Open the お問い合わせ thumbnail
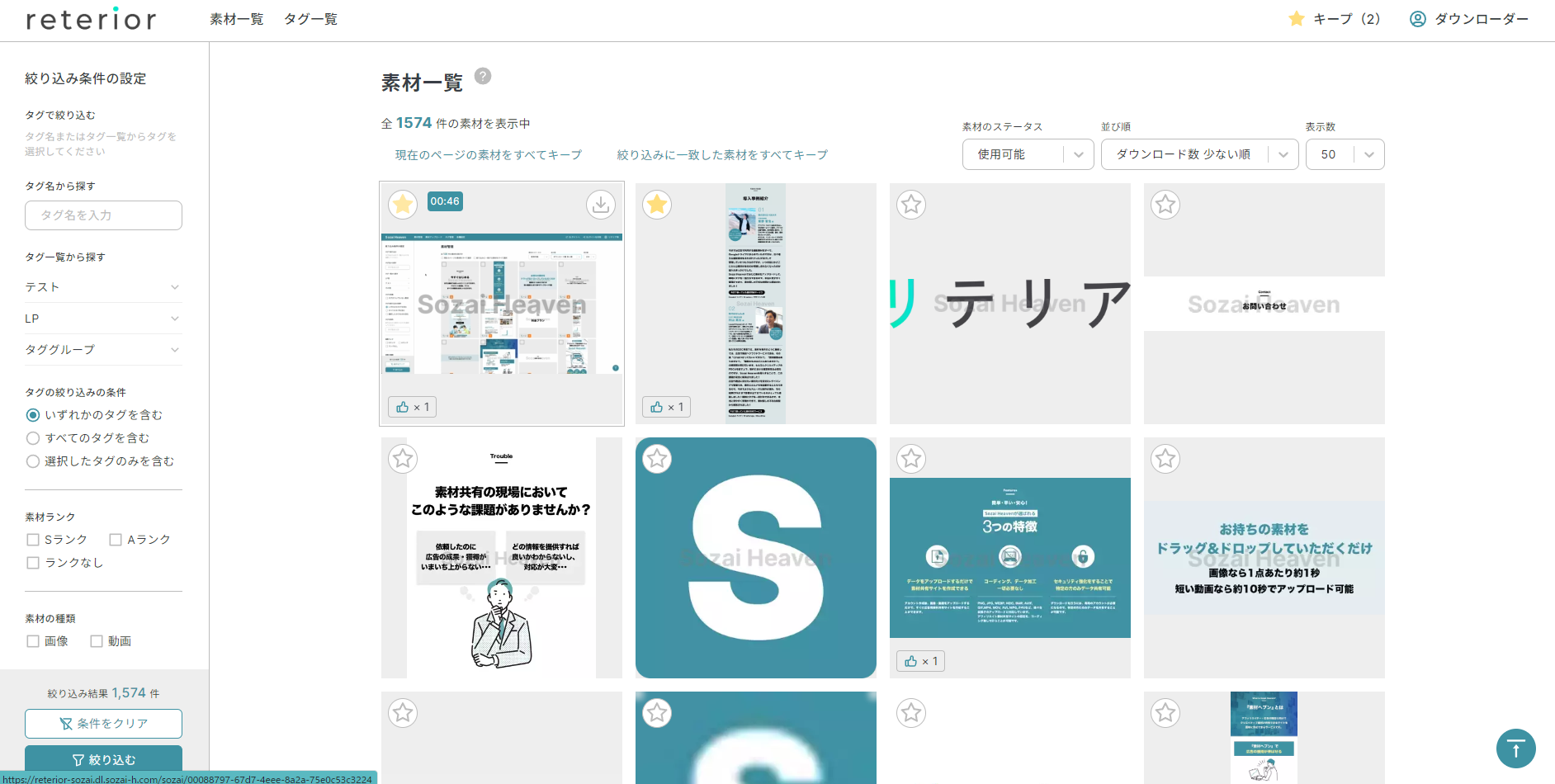Viewport: 1555px width, 784px height. point(1264,304)
